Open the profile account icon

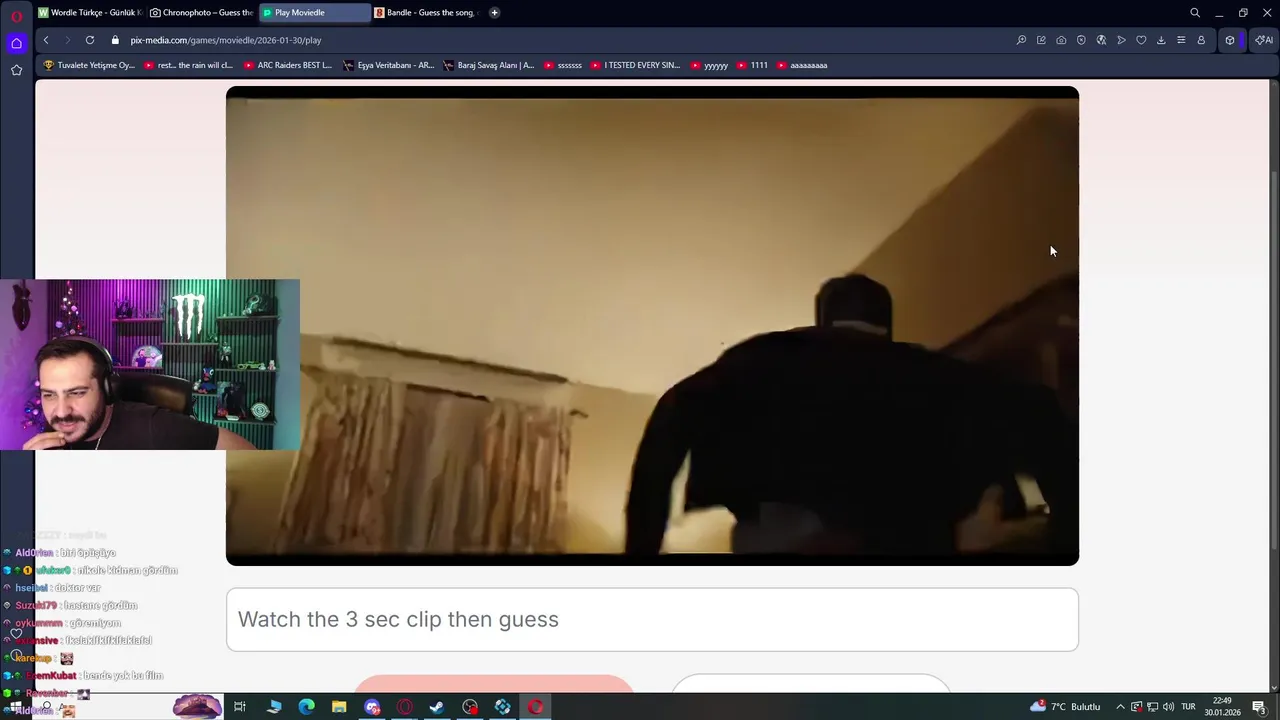(x=1201, y=40)
